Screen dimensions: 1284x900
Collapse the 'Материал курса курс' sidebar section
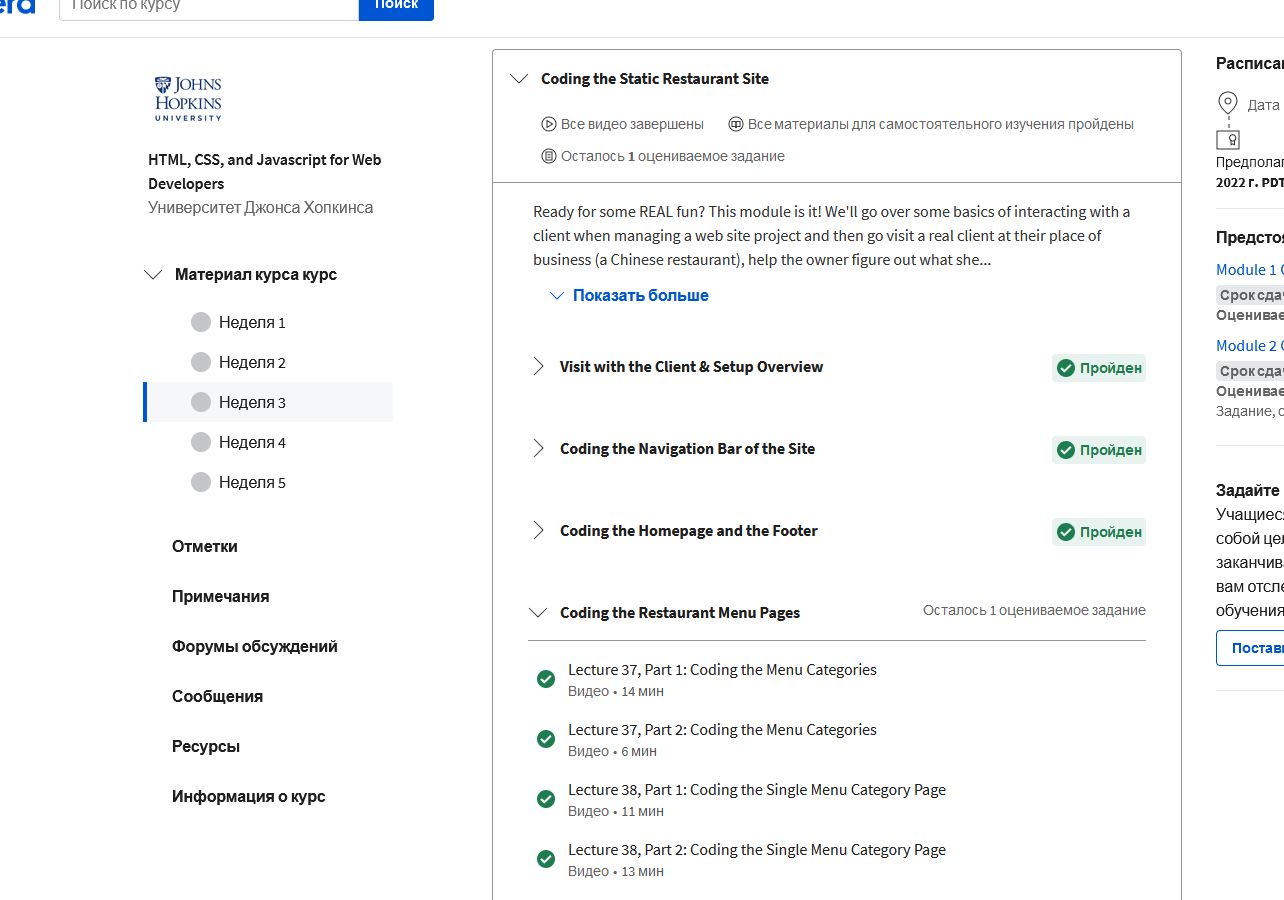[153, 275]
